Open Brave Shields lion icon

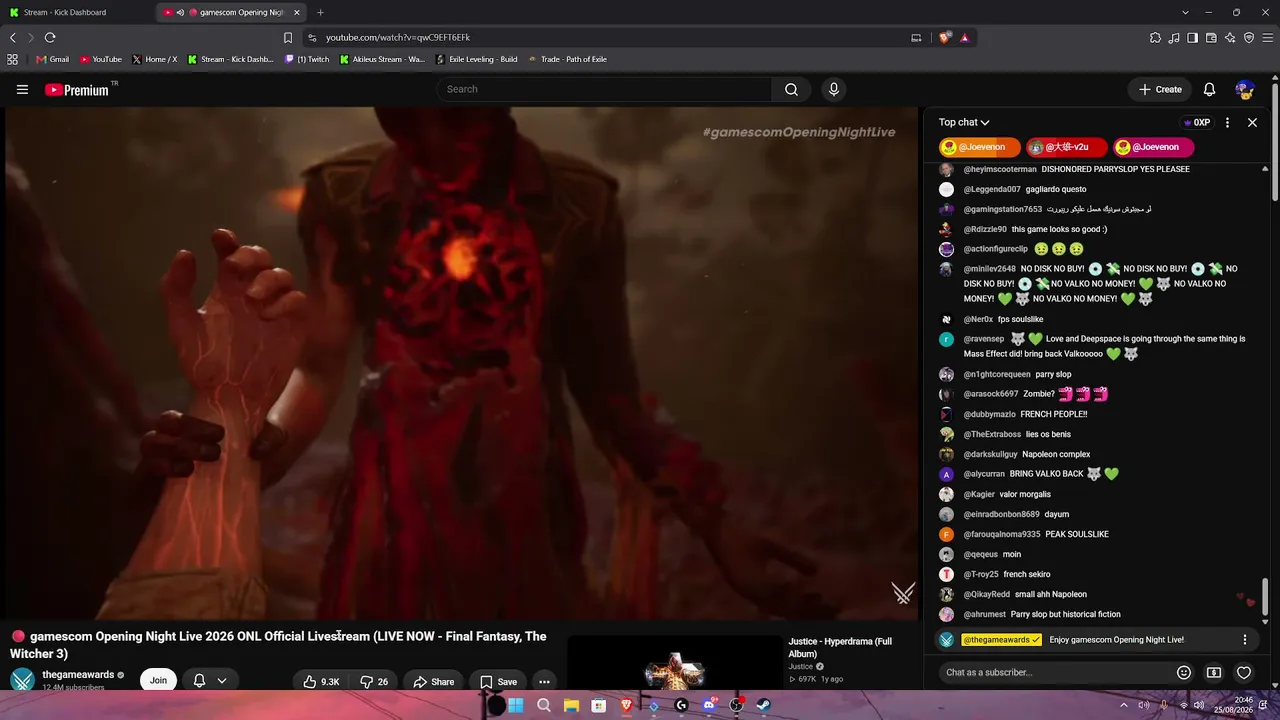945,37
